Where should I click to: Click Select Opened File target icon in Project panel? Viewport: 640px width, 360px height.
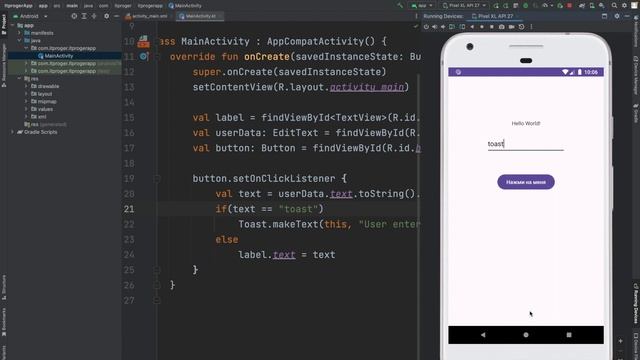pos(74,16)
